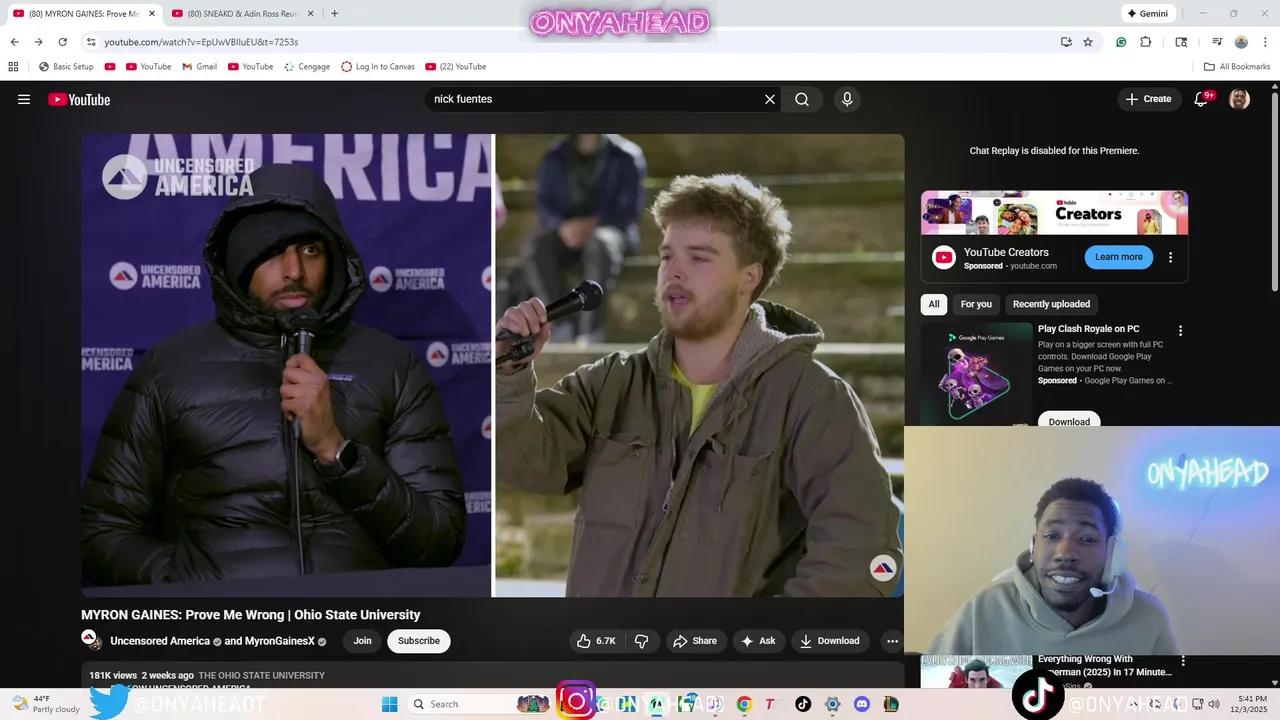The width and height of the screenshot is (1280, 720).
Task: Go forward in browser history
Action: (38, 42)
